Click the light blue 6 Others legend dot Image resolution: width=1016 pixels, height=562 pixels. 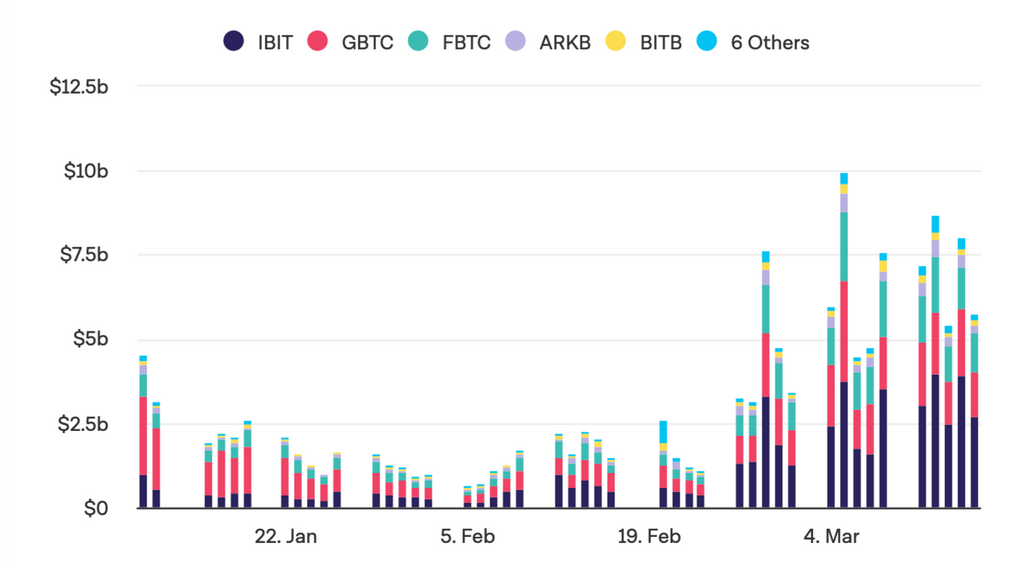click(x=708, y=42)
